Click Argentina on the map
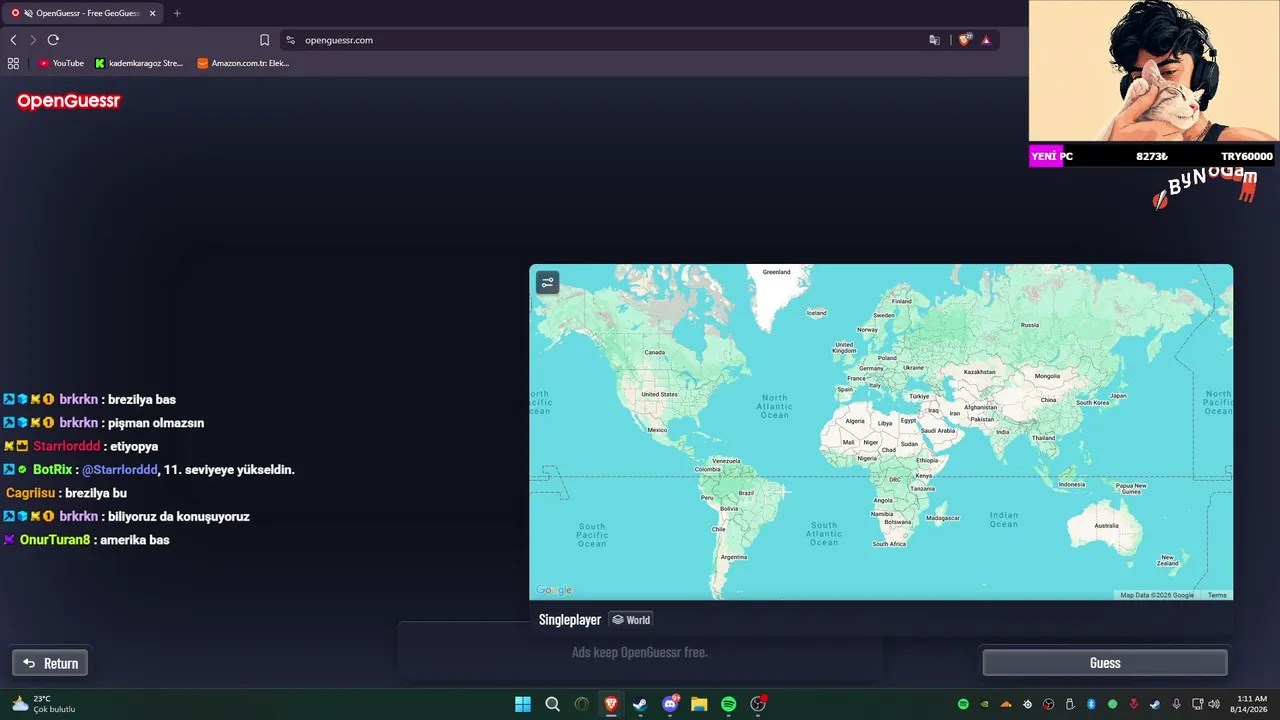 click(x=734, y=557)
